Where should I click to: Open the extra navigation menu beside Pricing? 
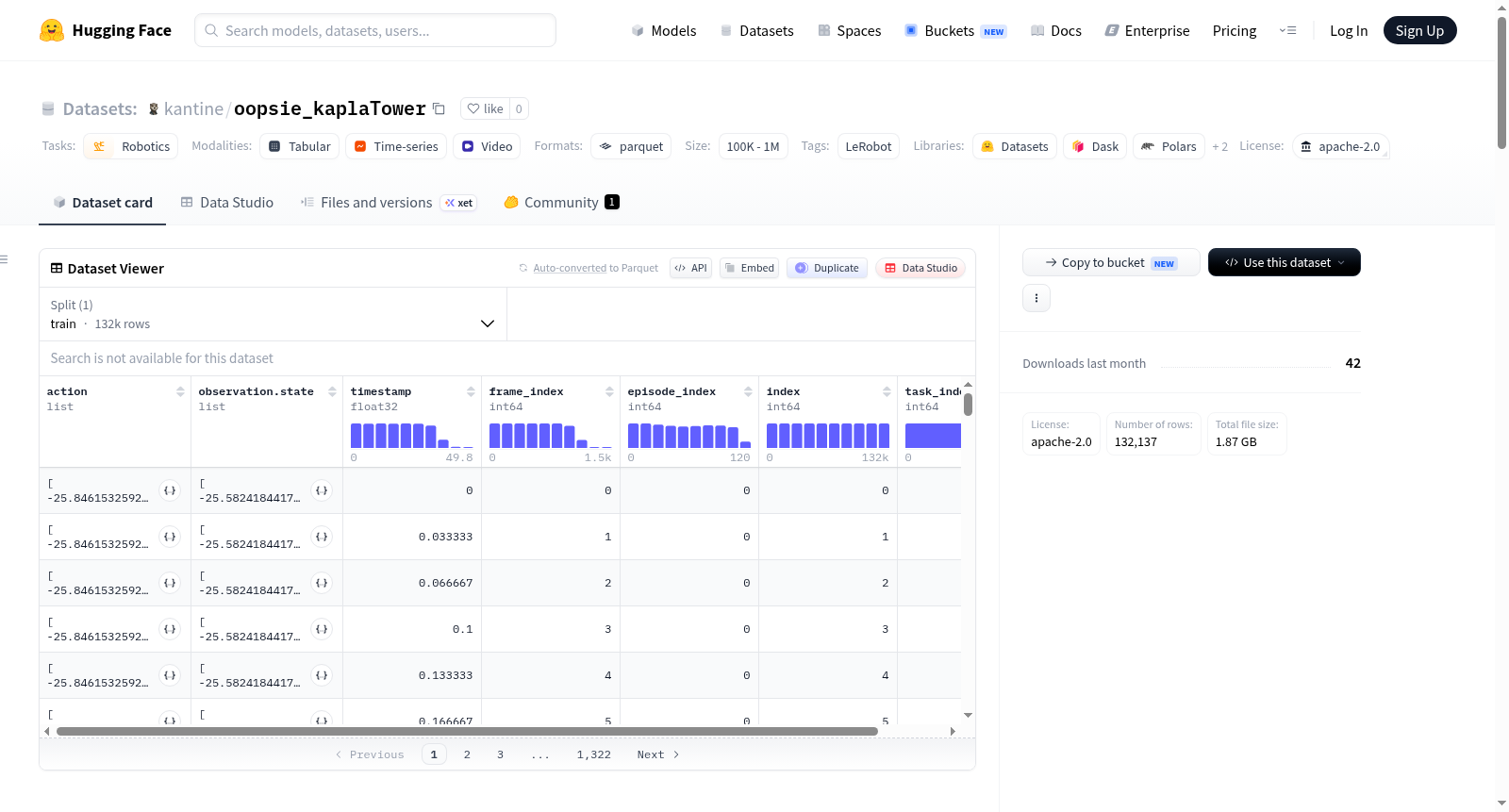(1287, 30)
